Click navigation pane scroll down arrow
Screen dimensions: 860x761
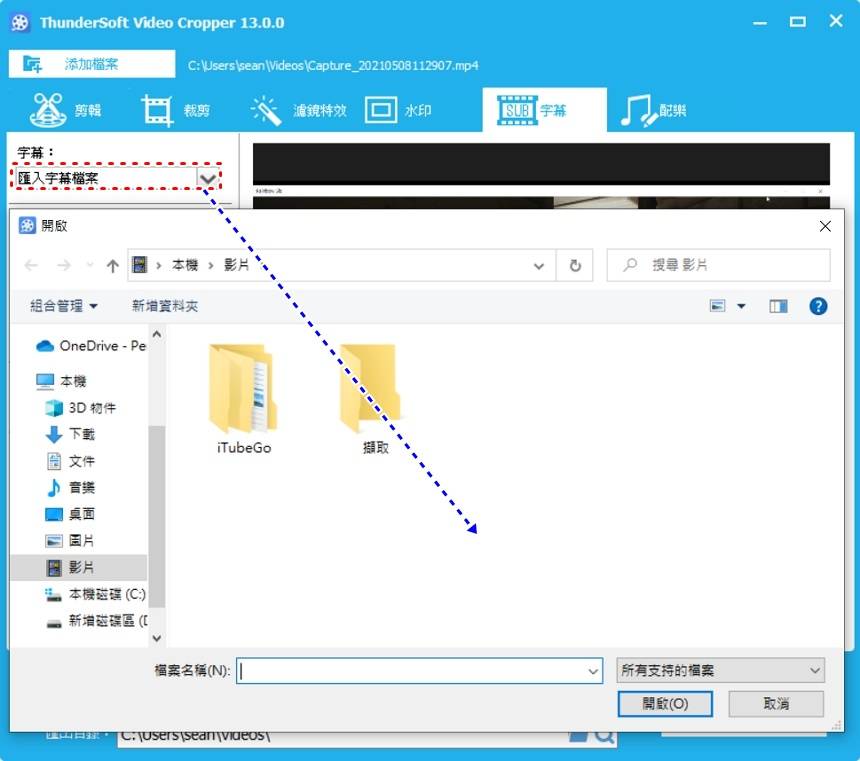pos(157,638)
